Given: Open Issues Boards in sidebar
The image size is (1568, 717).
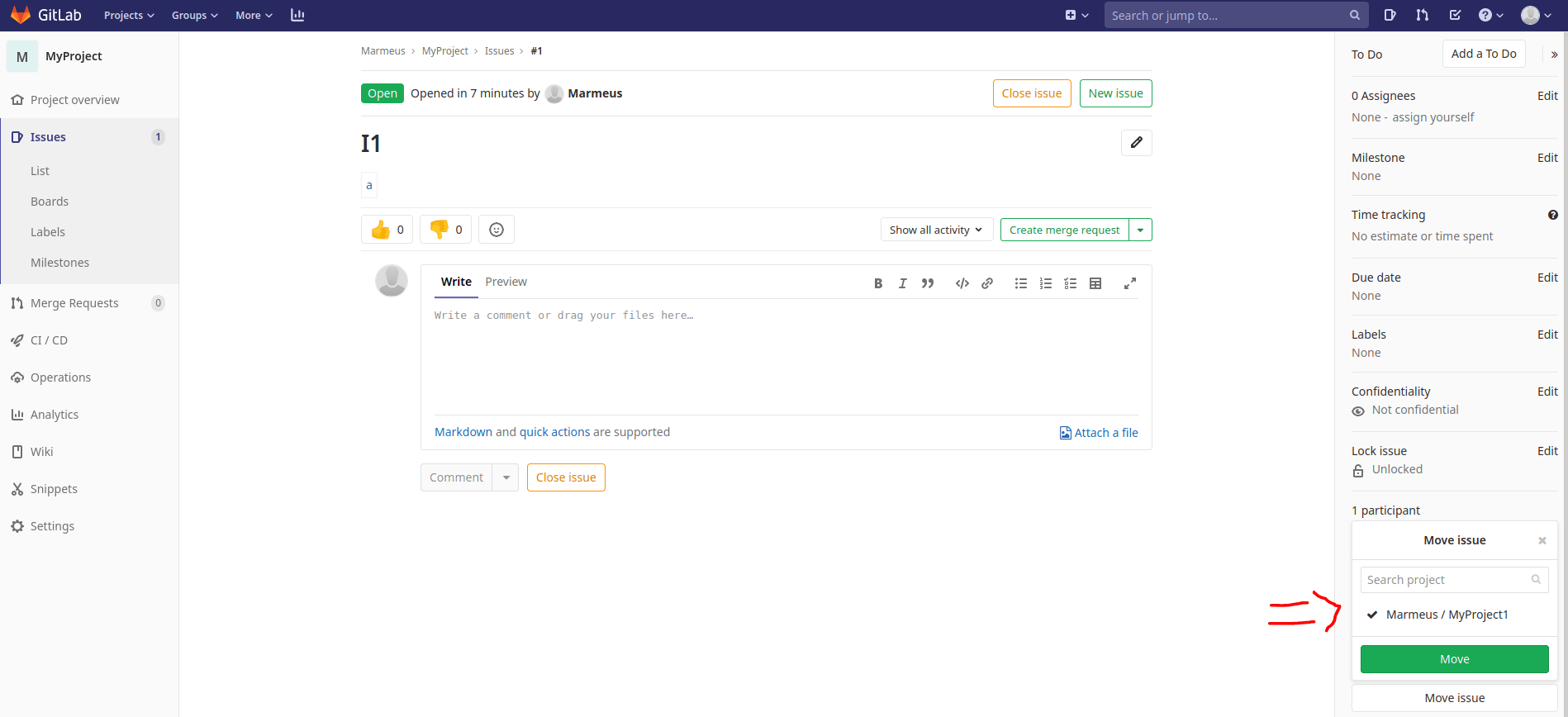Looking at the screenshot, I should coord(50,202).
